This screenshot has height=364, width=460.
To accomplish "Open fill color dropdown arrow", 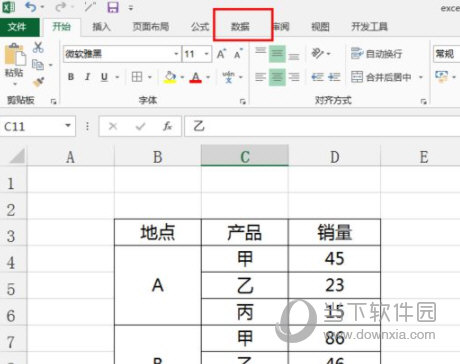I will (182, 77).
